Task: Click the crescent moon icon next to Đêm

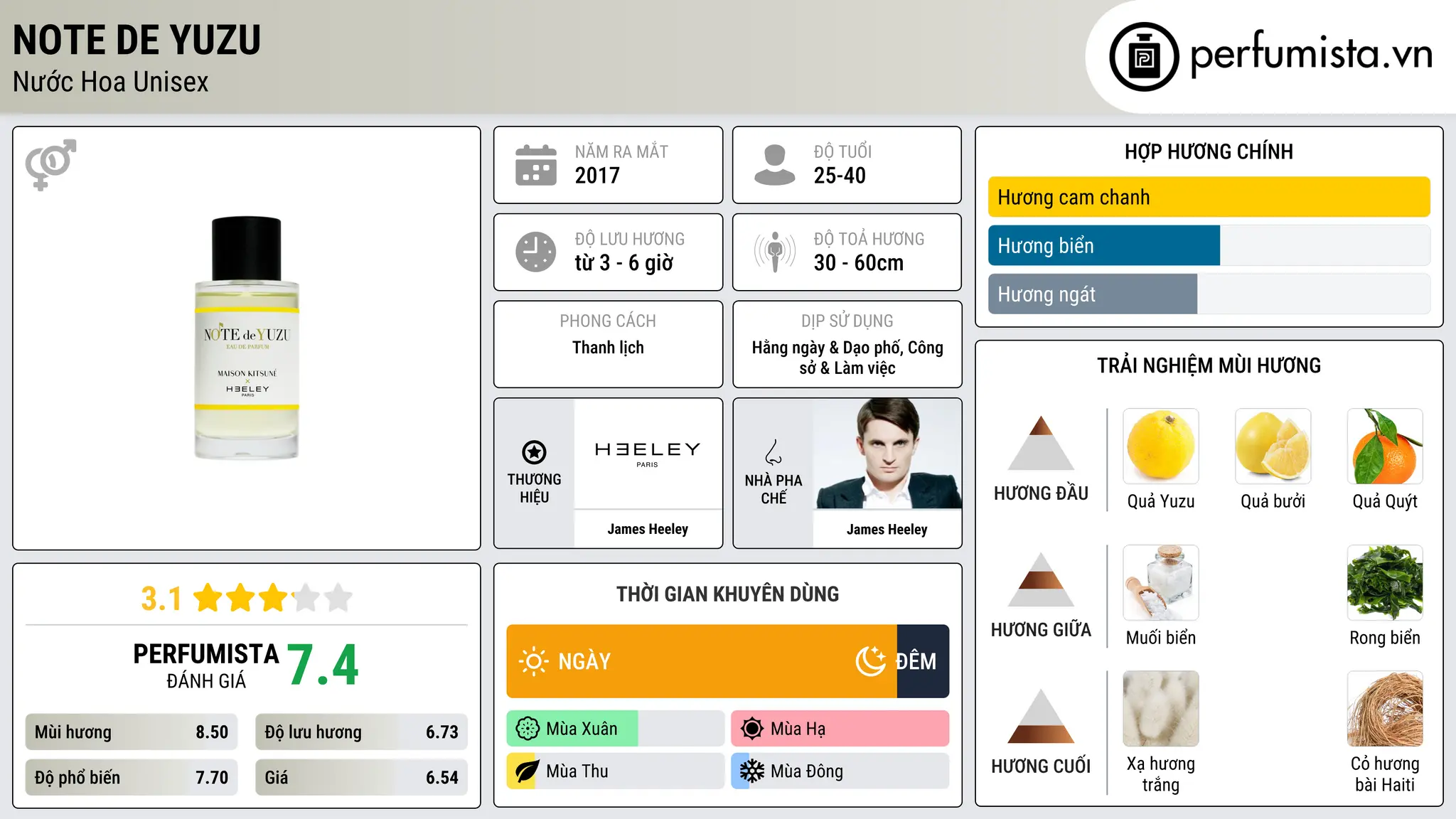Action: [x=871, y=661]
